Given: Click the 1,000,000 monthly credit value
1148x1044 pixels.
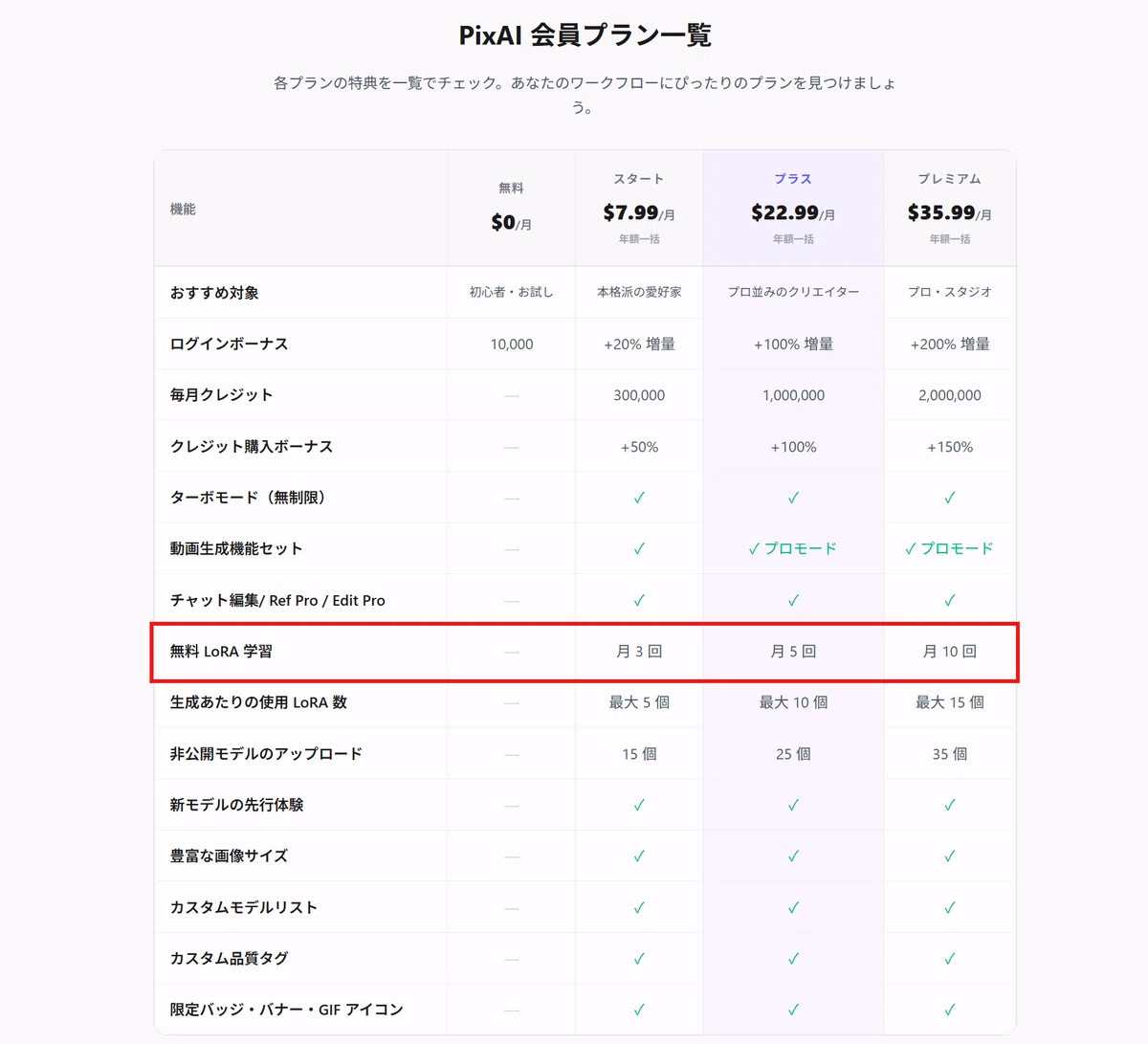Looking at the screenshot, I should [793, 395].
